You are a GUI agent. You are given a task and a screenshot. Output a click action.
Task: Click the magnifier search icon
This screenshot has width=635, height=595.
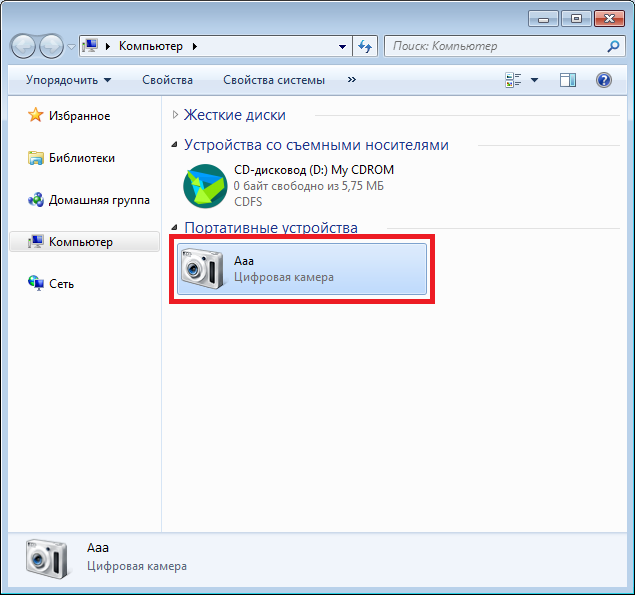pyautogui.click(x=614, y=46)
